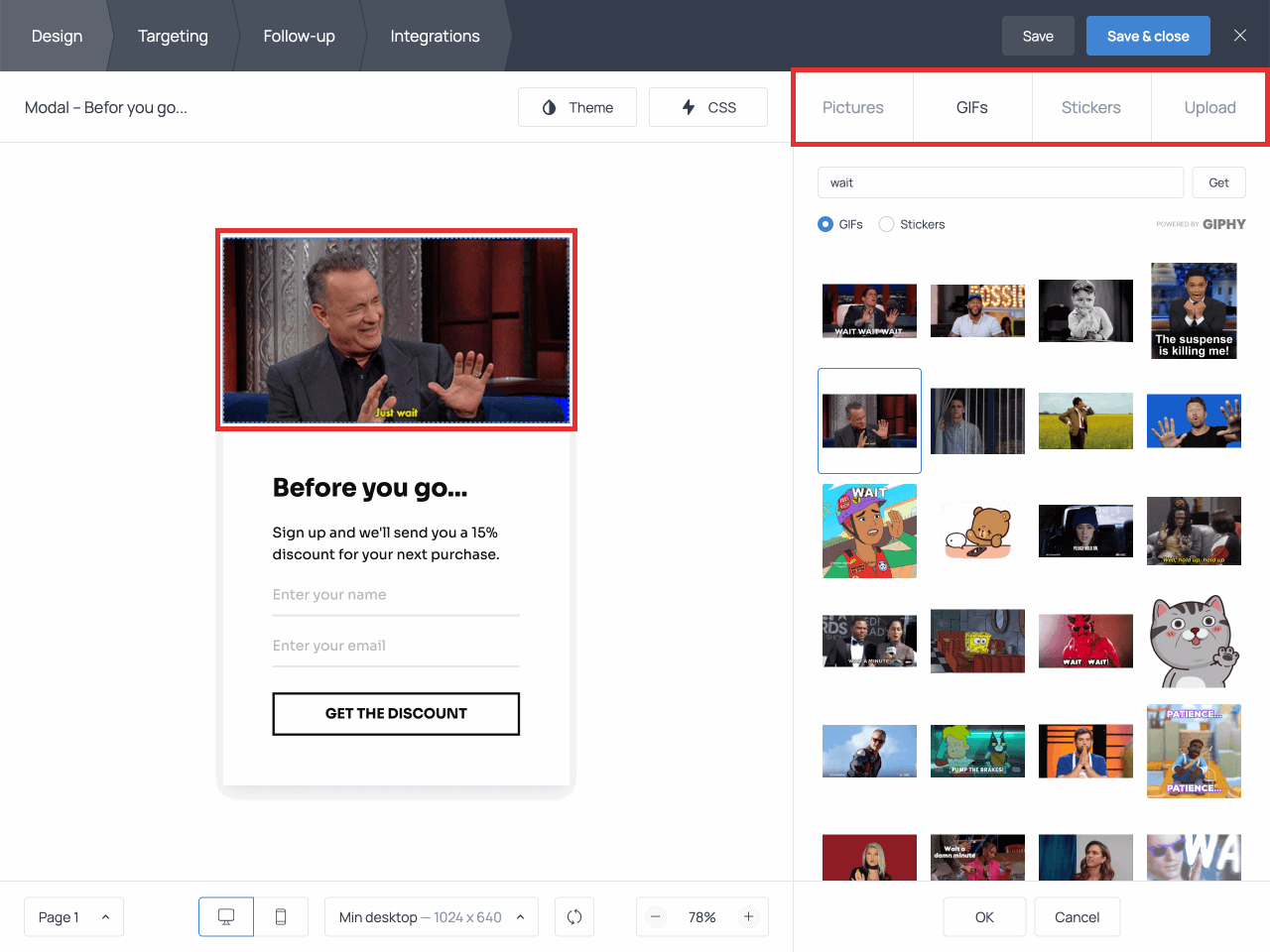
Task: Open the Min desktop size dropdown
Action: click(431, 917)
